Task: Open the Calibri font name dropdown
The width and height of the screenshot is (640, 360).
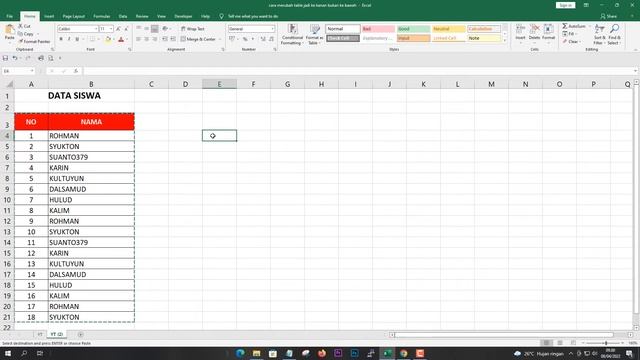Action: (96, 29)
